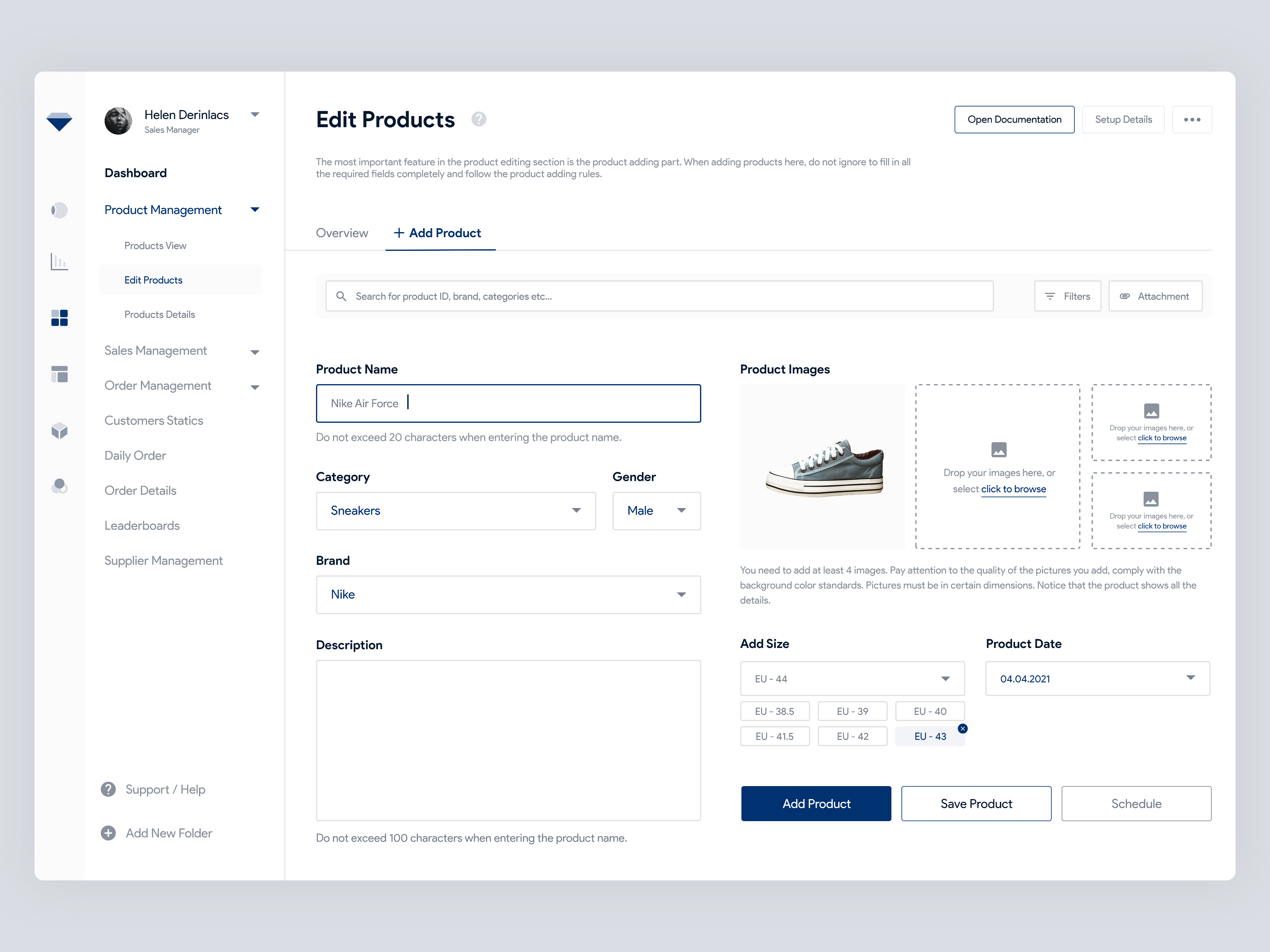Click Support / Help text link
This screenshot has height=952, width=1270.
click(165, 790)
